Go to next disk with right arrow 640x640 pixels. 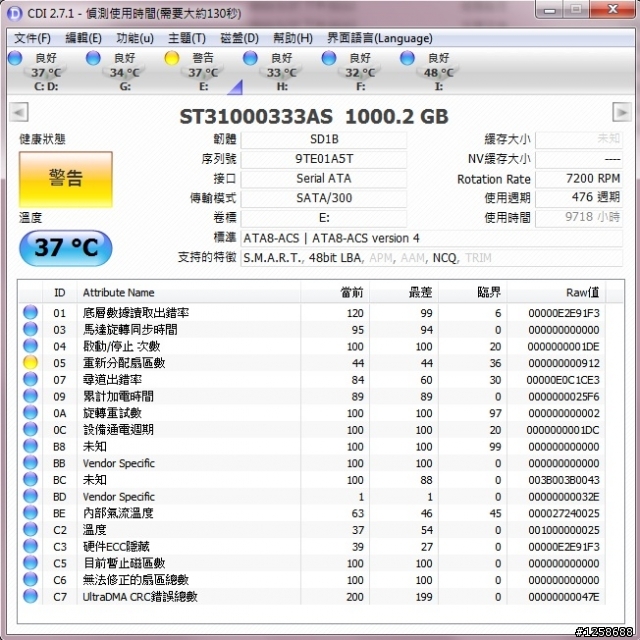tap(622, 111)
